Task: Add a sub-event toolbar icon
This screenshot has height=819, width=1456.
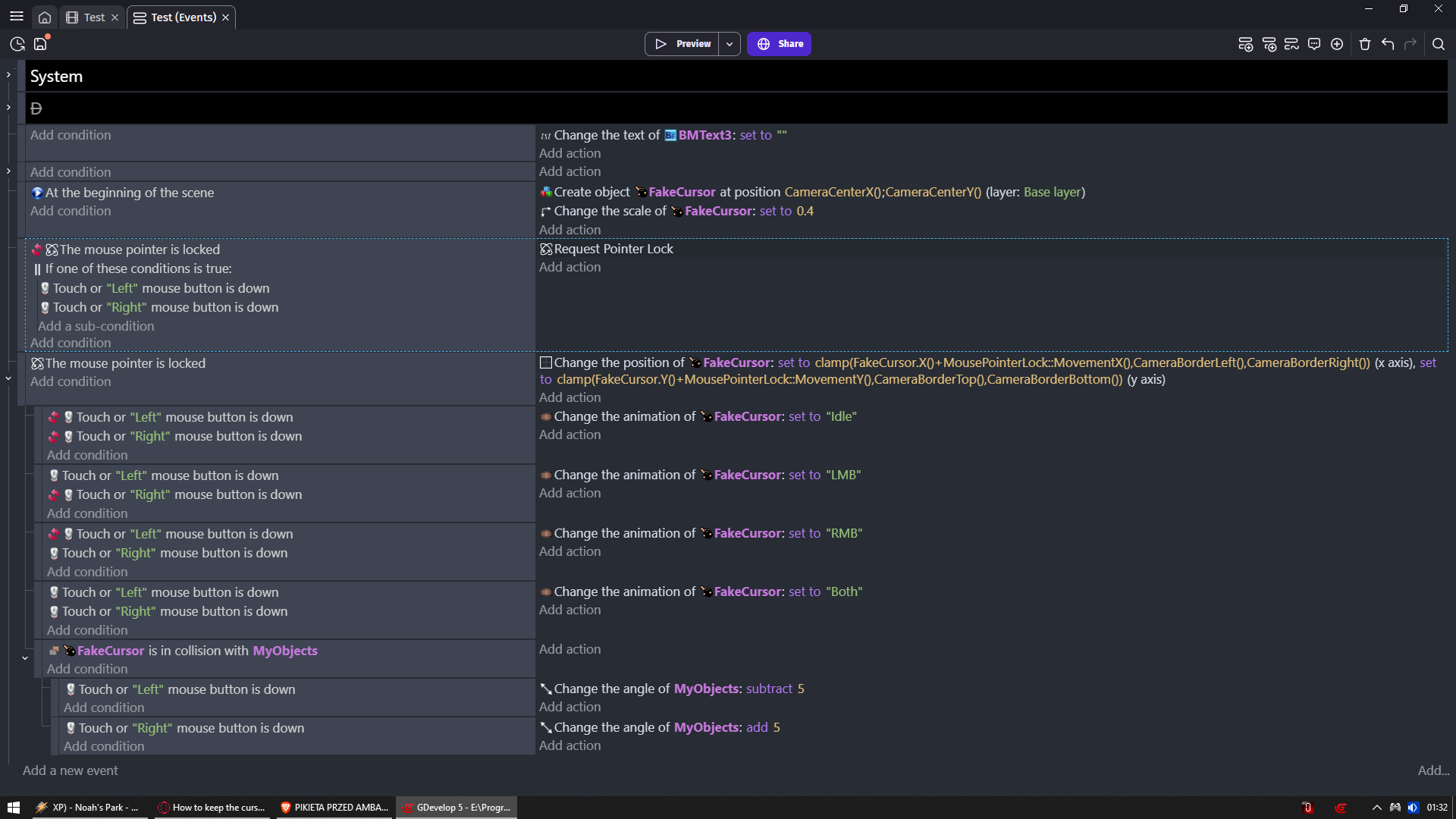Action: (x=1269, y=44)
